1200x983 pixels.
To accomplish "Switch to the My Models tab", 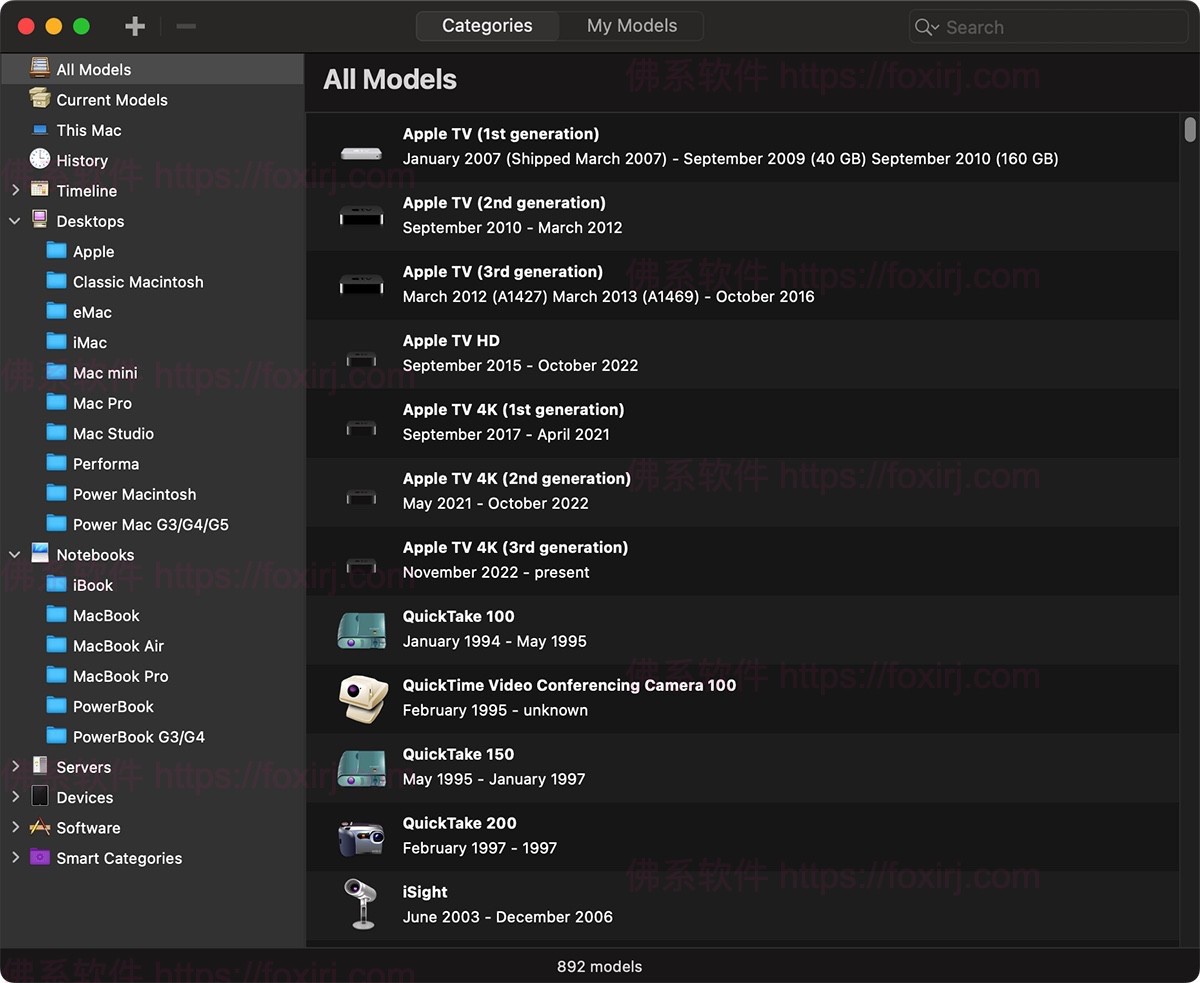I will coord(631,26).
